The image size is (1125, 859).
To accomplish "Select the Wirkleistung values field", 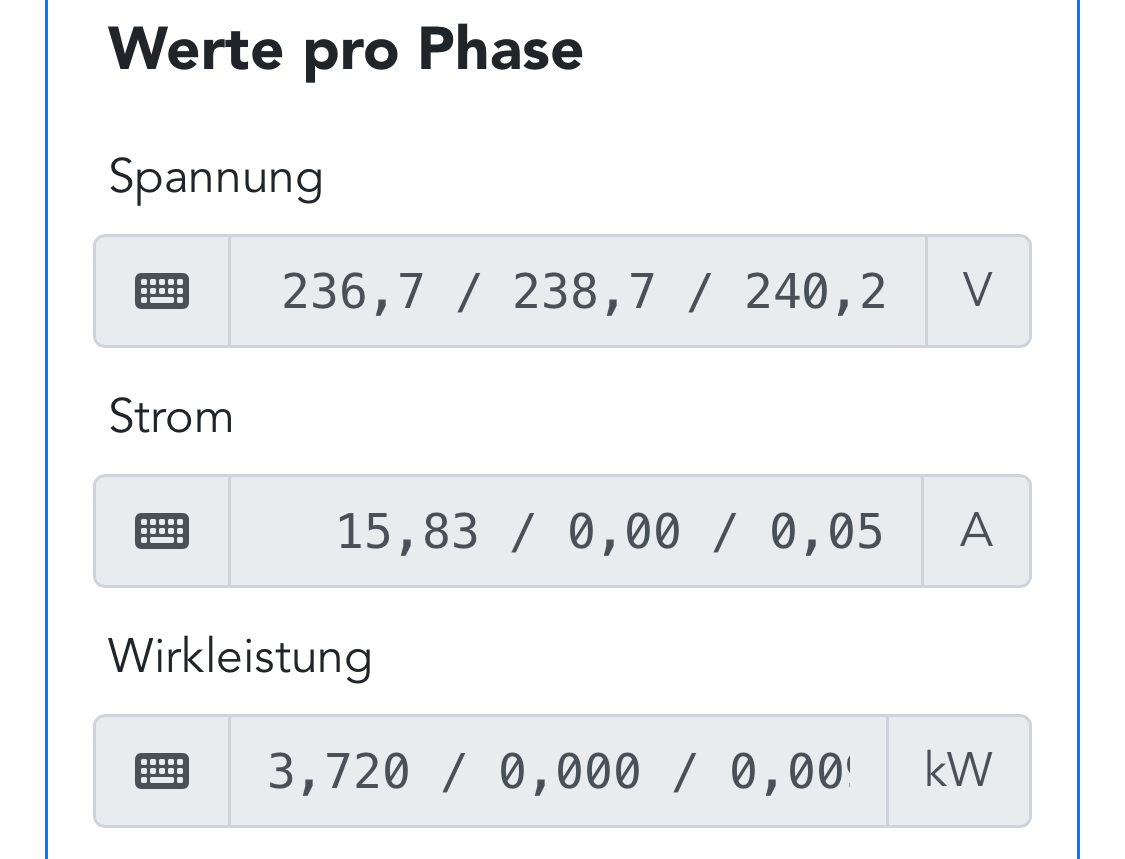I will coord(558,771).
